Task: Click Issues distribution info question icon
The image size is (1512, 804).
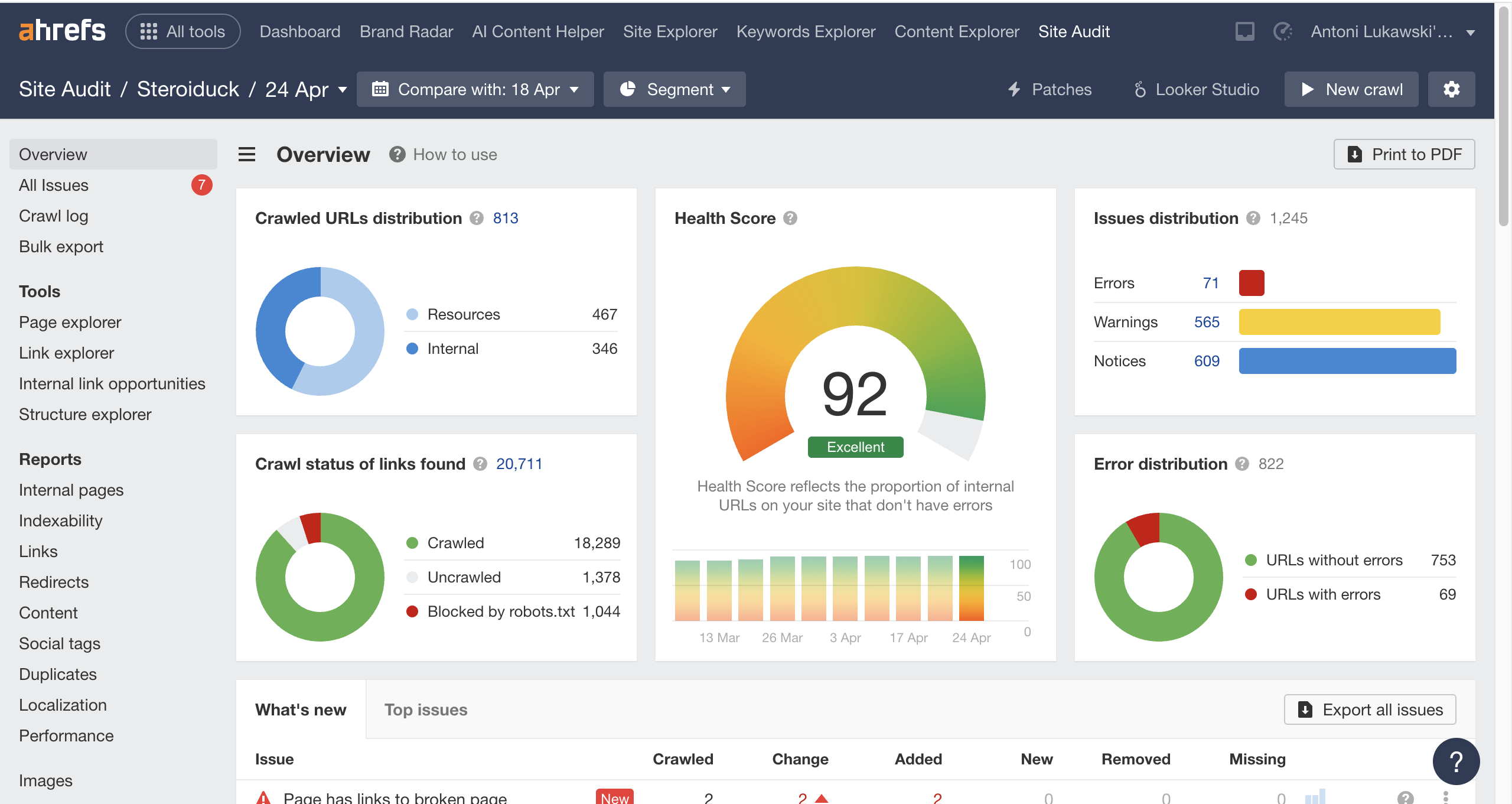Action: click(1253, 218)
